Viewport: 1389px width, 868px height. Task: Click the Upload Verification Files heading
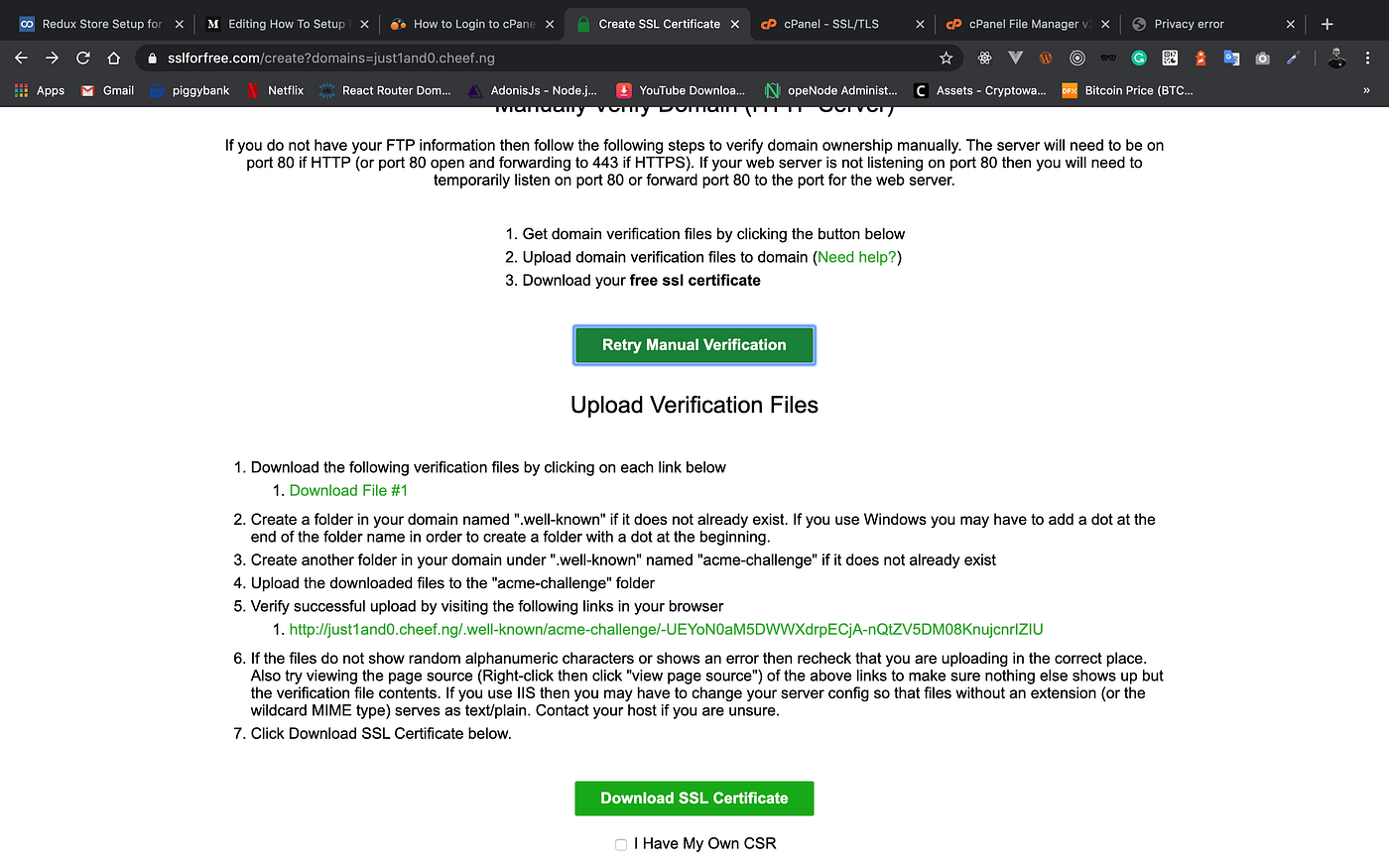click(694, 405)
